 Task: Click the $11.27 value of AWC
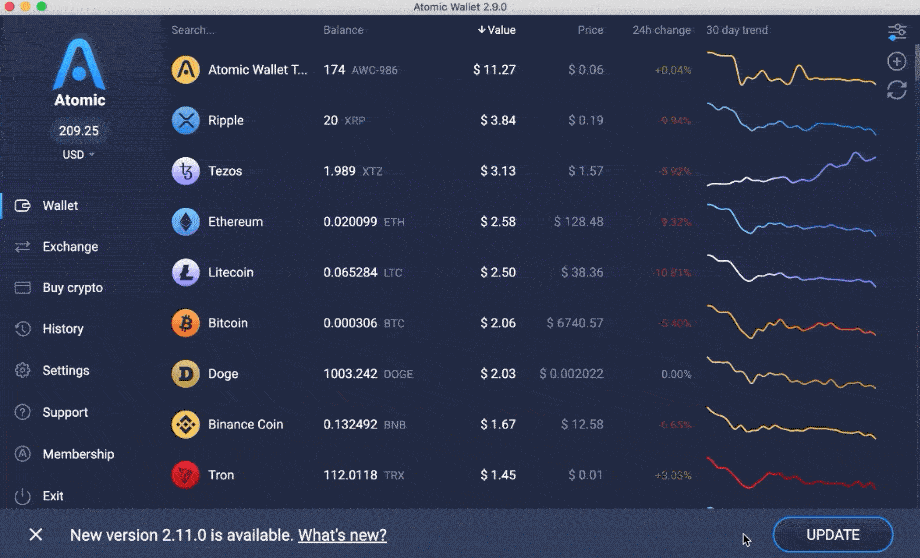tap(494, 70)
